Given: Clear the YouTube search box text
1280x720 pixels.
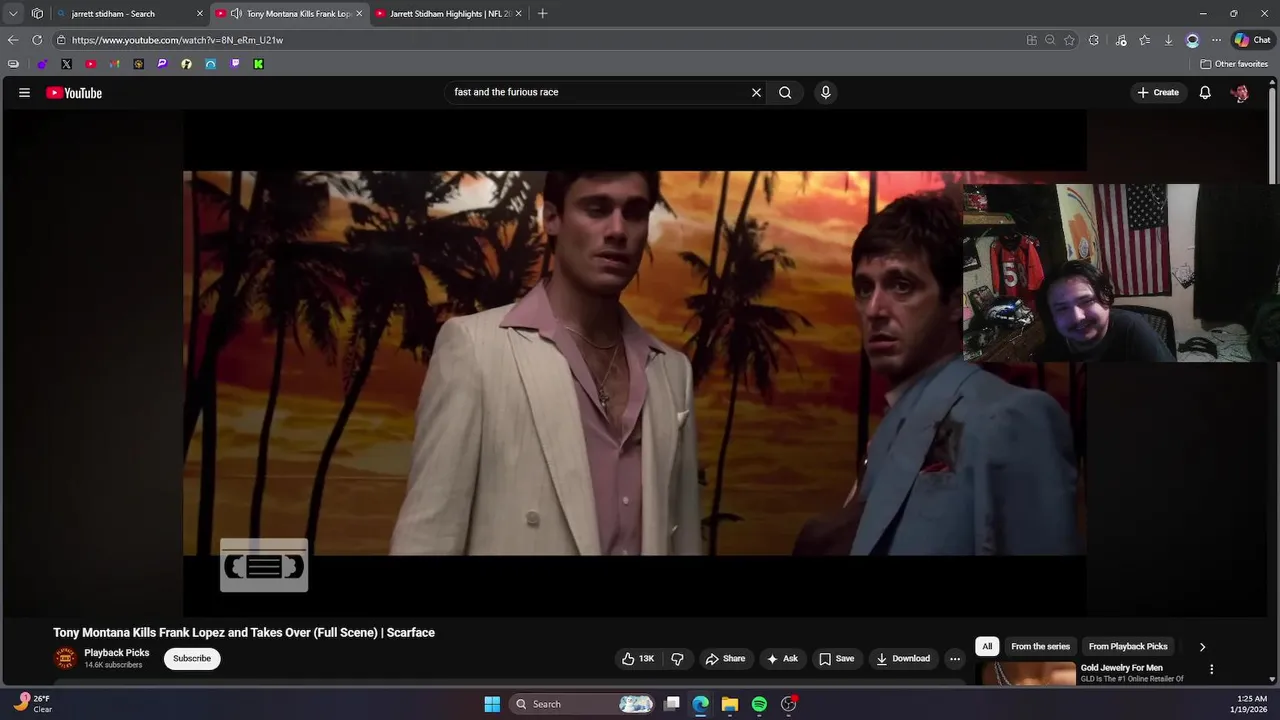Looking at the screenshot, I should tap(756, 92).
